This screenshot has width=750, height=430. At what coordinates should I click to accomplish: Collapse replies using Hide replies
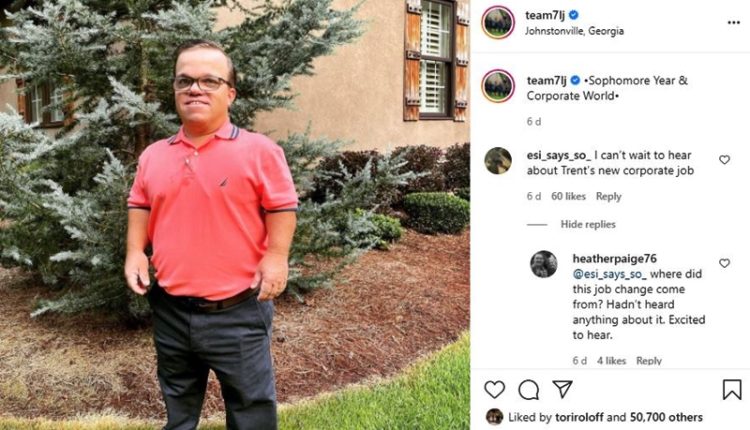pos(588,224)
